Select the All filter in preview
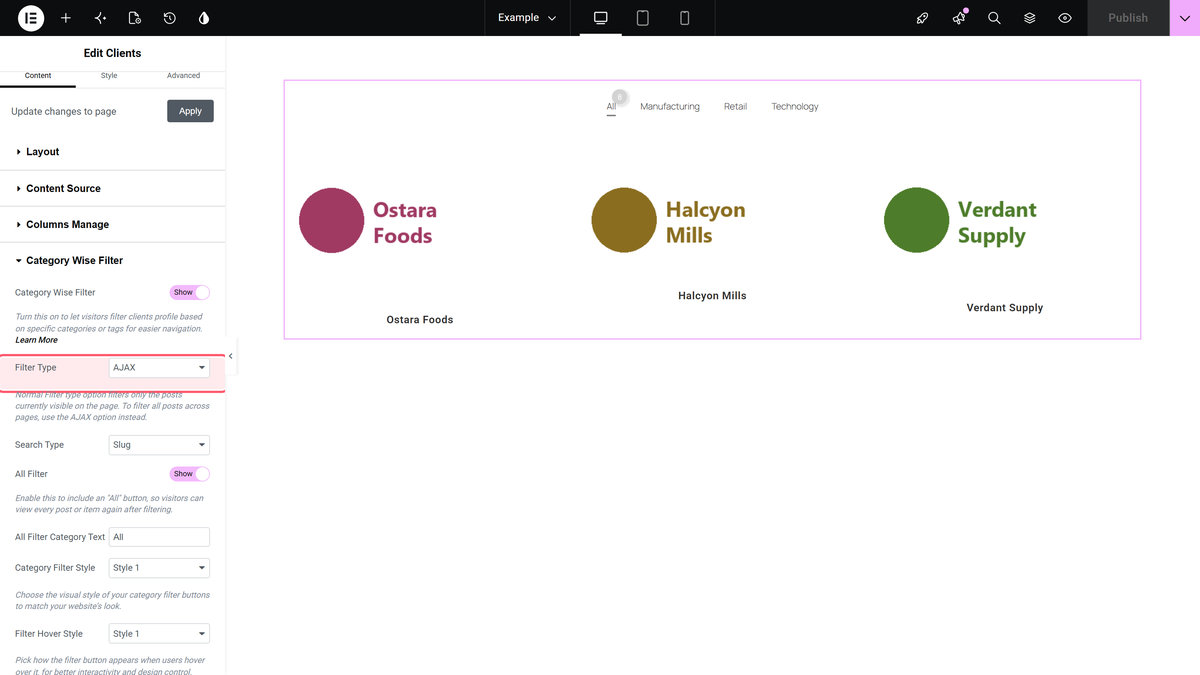The image size is (1200, 675). click(x=611, y=106)
